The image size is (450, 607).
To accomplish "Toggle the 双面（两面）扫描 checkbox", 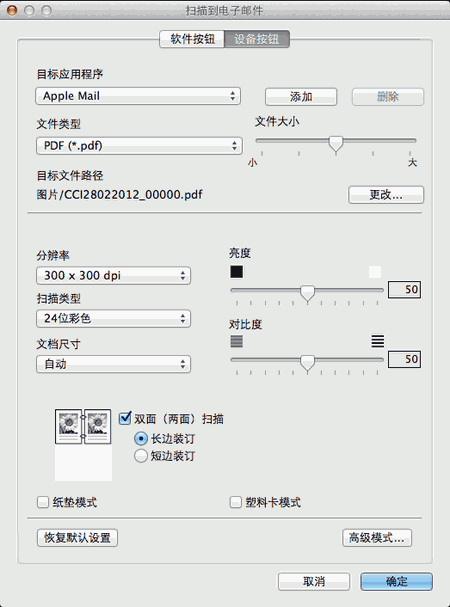I will click(125, 418).
